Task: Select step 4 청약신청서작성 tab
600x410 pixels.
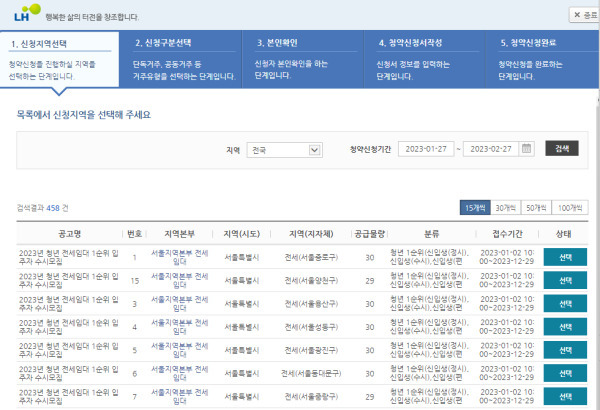Action: 424,59
